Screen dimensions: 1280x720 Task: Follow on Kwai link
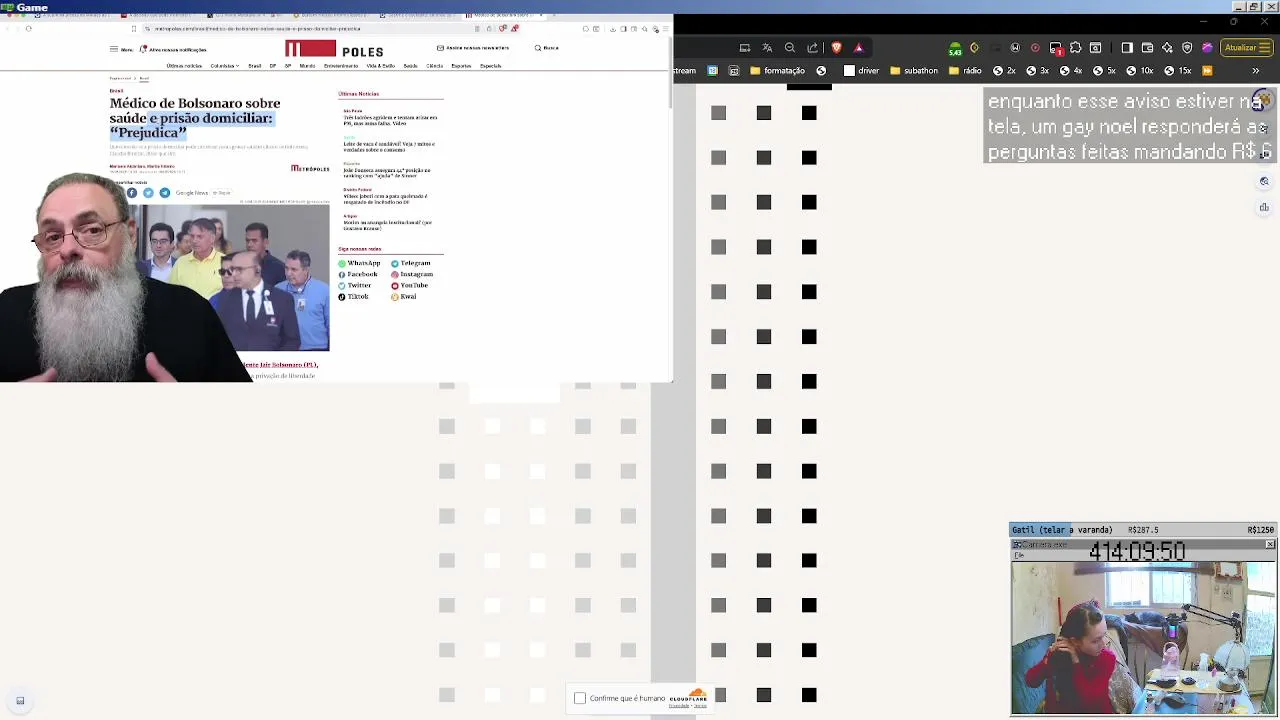pos(404,297)
